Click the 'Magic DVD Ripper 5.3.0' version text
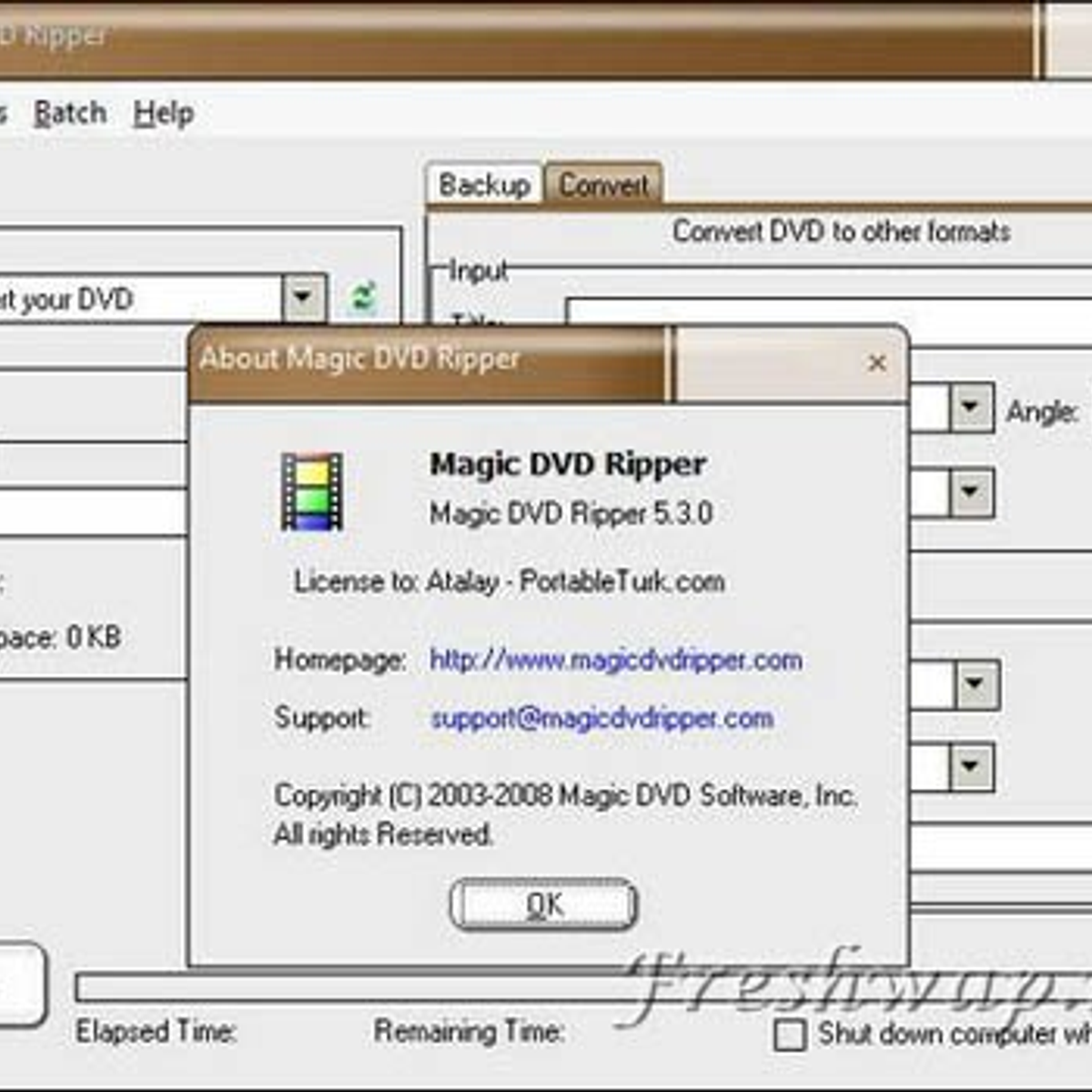Viewport: 1092px width, 1092px height. (571, 513)
